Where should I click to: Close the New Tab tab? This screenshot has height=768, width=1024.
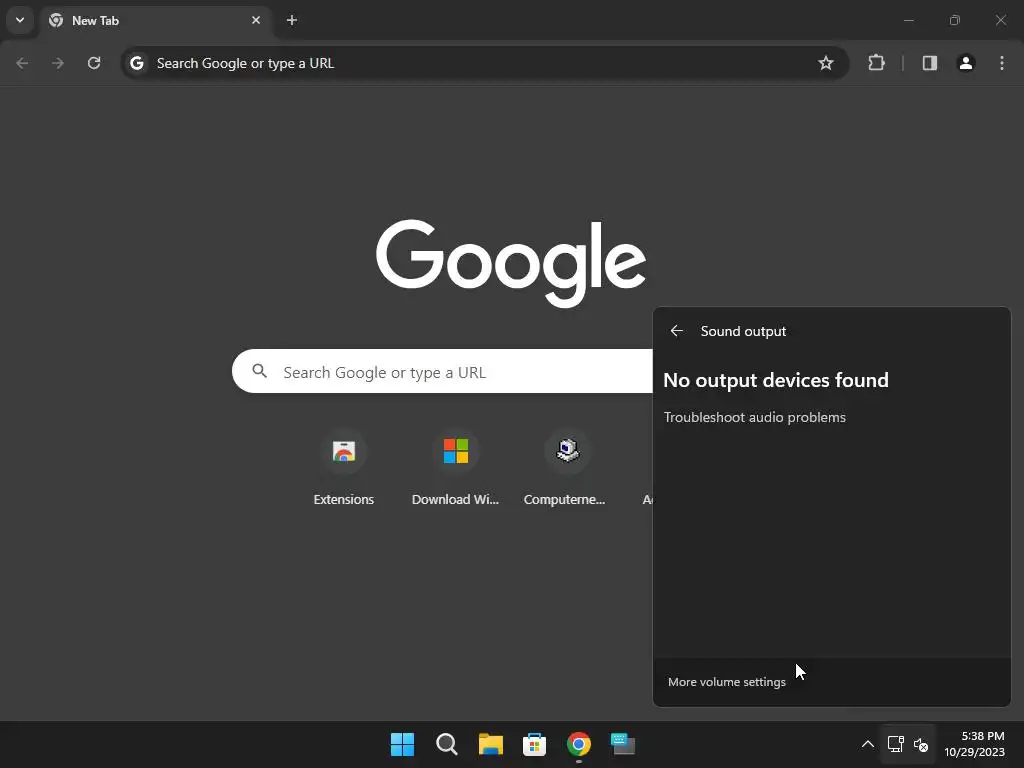tap(256, 20)
